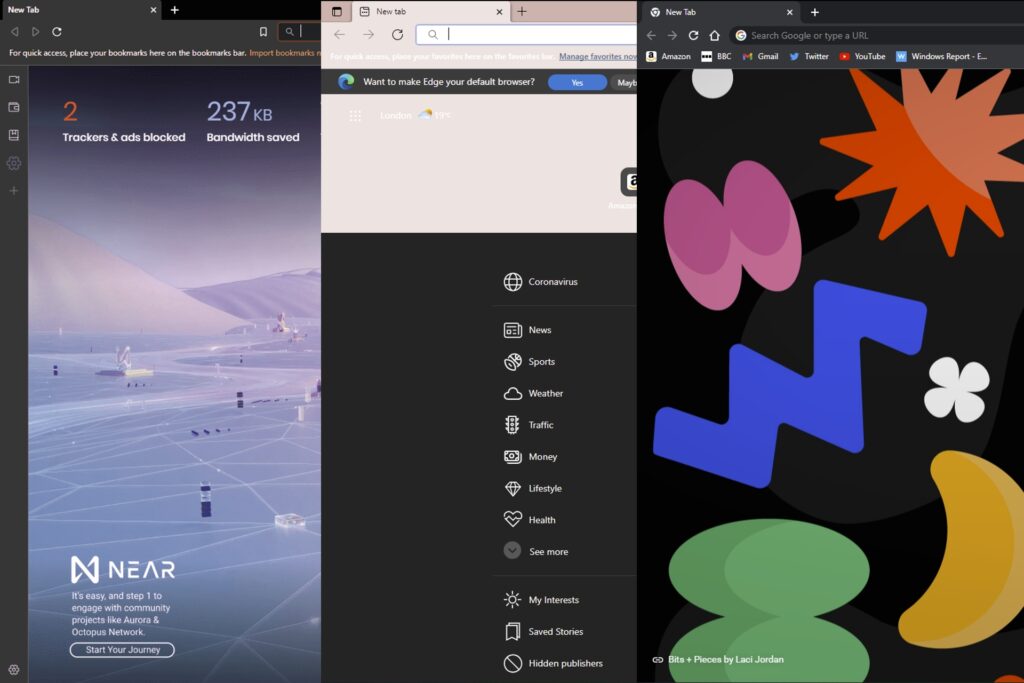Click Edge's back arrow
This screenshot has height=683, width=1024.
340,35
